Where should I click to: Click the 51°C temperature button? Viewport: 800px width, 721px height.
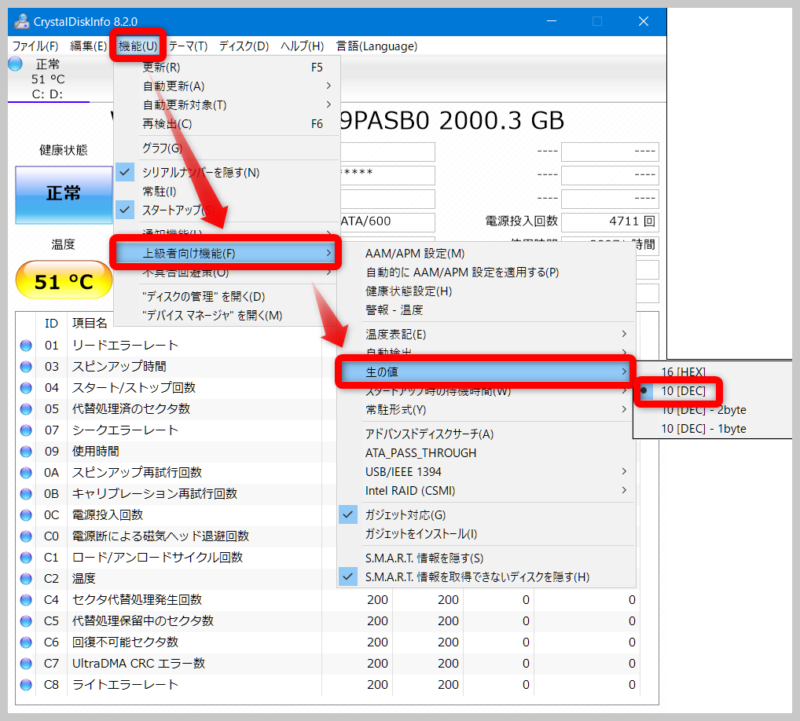click(x=63, y=280)
